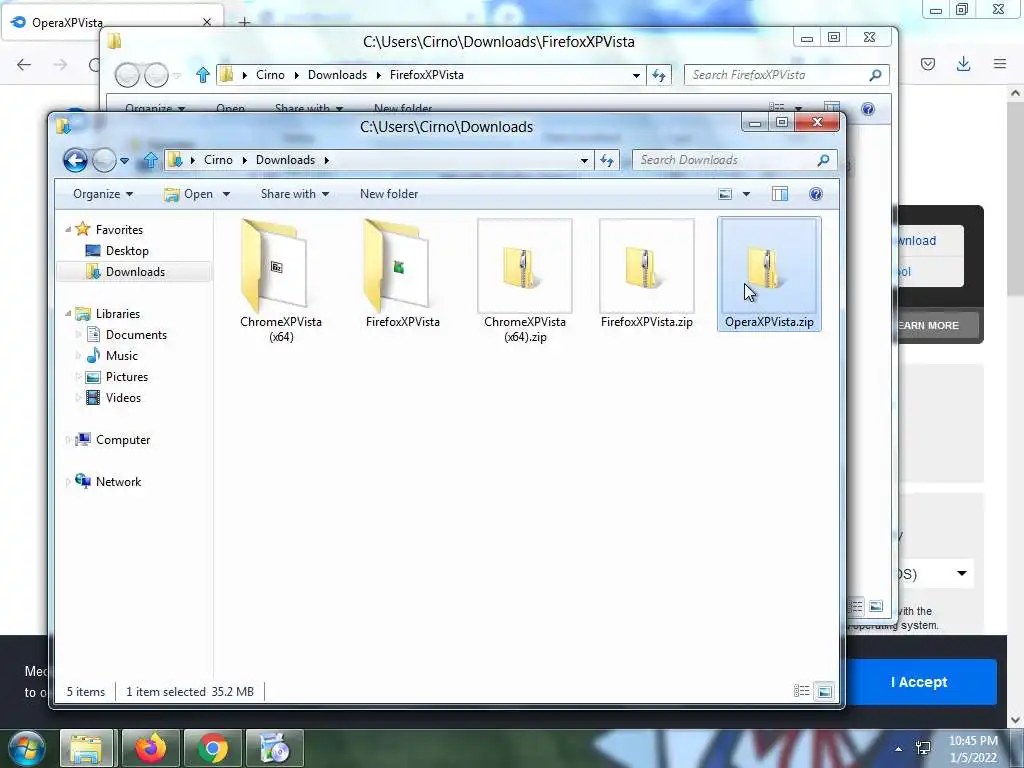Image resolution: width=1024 pixels, height=768 pixels.
Task: Go back in the Downloads explorer window
Action: tap(75, 160)
